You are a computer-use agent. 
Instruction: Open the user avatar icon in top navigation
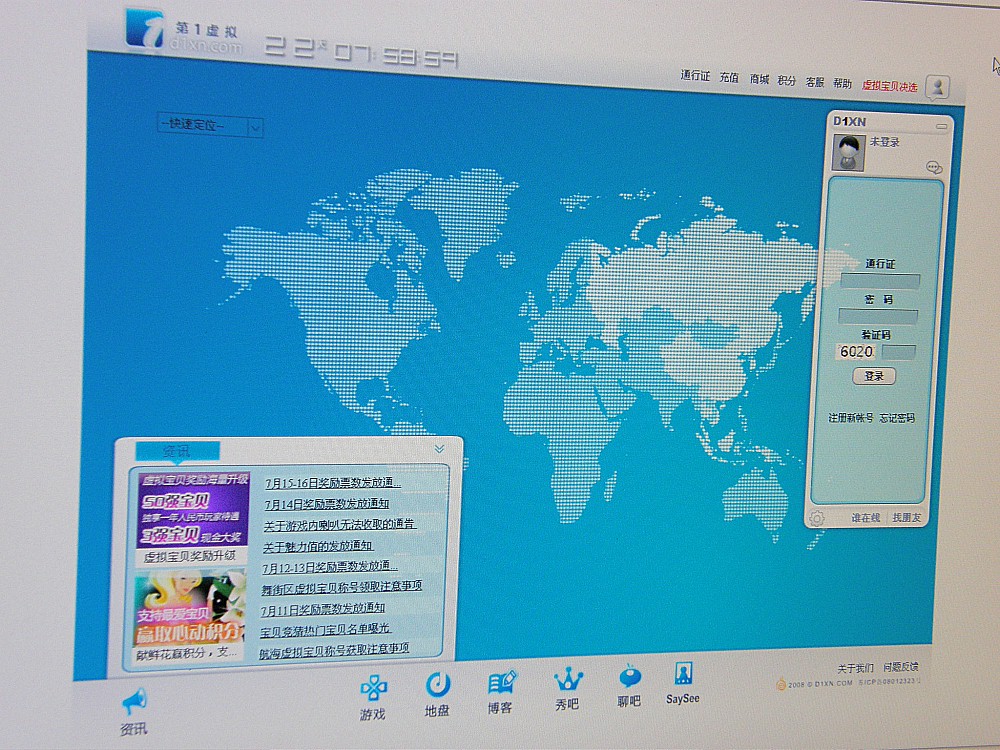tap(938, 87)
